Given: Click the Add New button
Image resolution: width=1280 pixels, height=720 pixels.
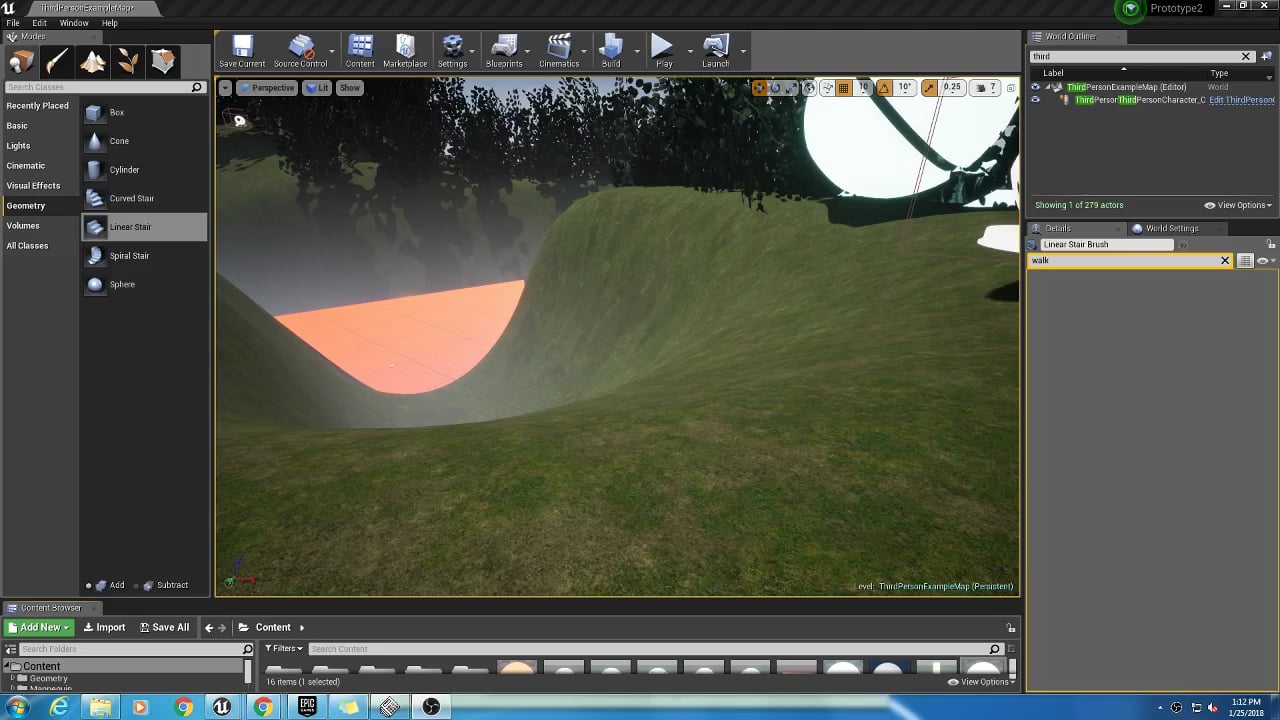Looking at the screenshot, I should tap(38, 628).
